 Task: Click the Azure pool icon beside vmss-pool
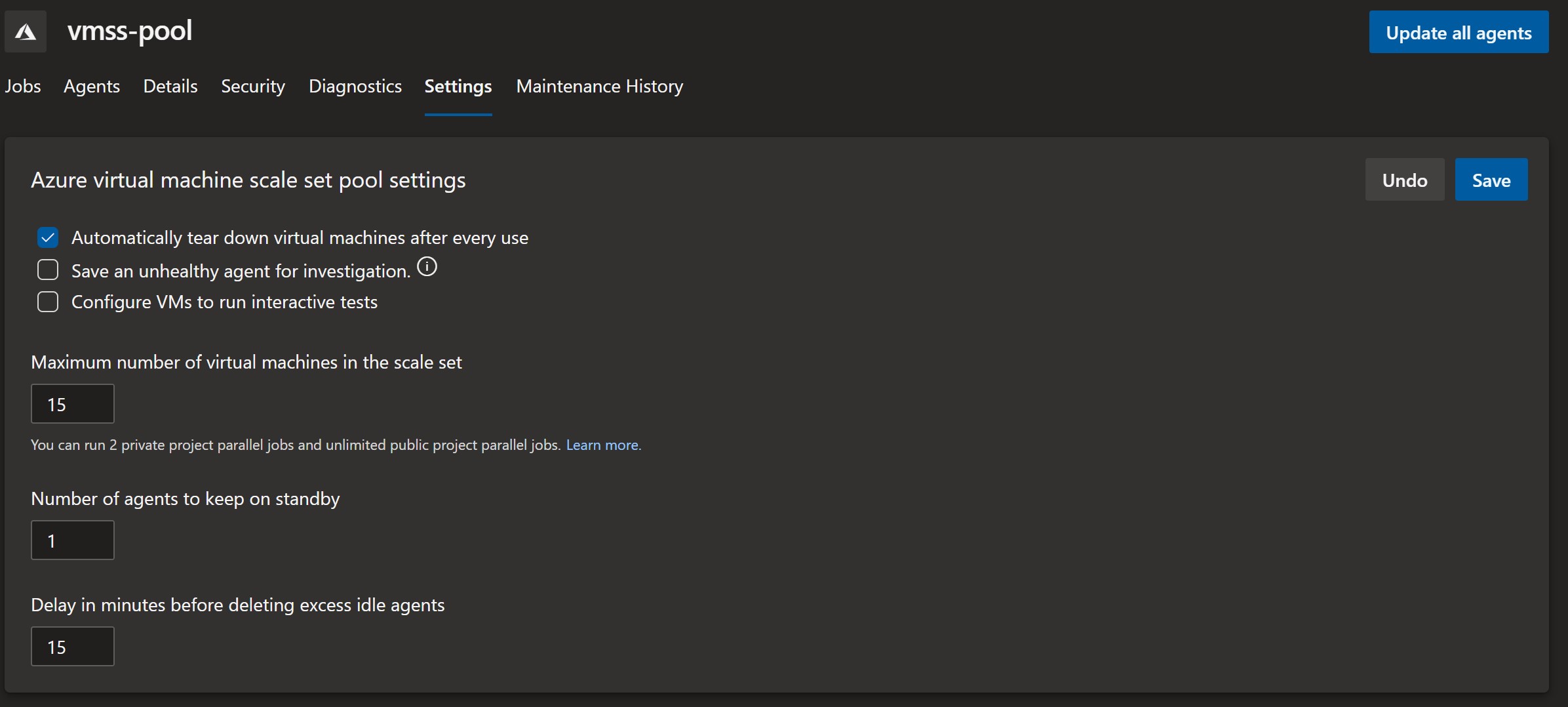click(26, 31)
